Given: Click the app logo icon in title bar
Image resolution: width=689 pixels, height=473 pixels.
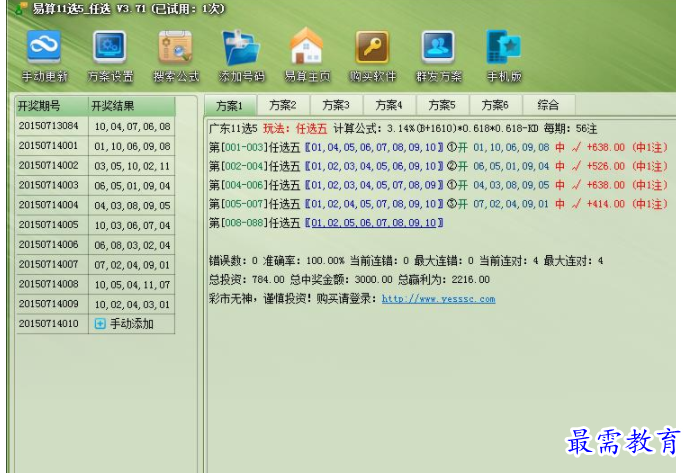Looking at the screenshot, I should click(x=21, y=7).
